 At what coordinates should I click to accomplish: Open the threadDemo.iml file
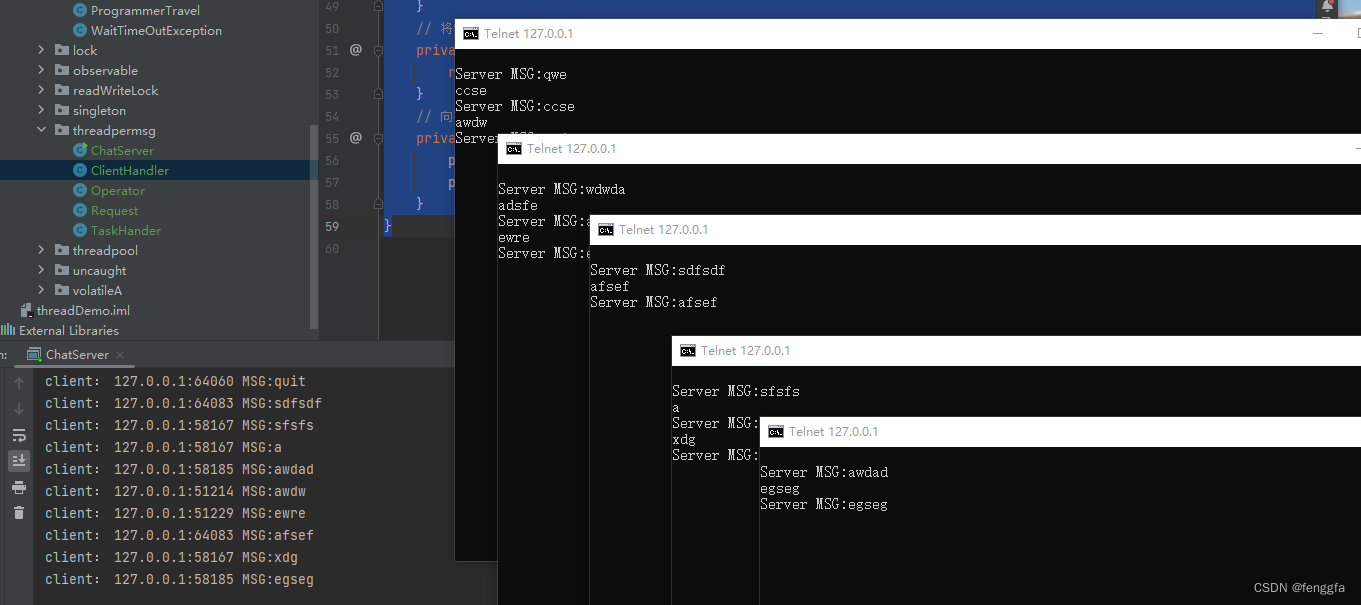point(83,310)
